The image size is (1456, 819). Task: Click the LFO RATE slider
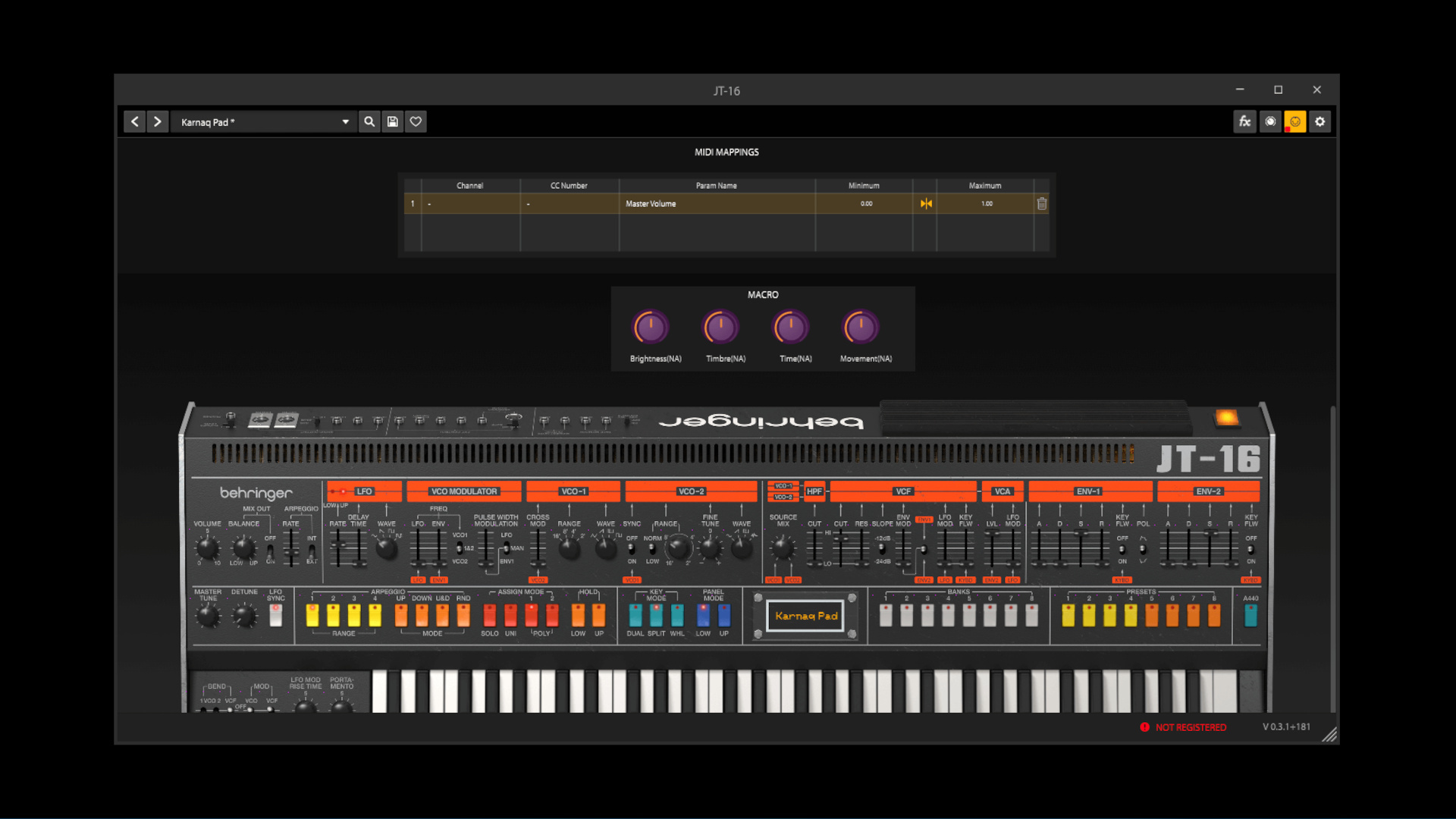click(x=338, y=548)
